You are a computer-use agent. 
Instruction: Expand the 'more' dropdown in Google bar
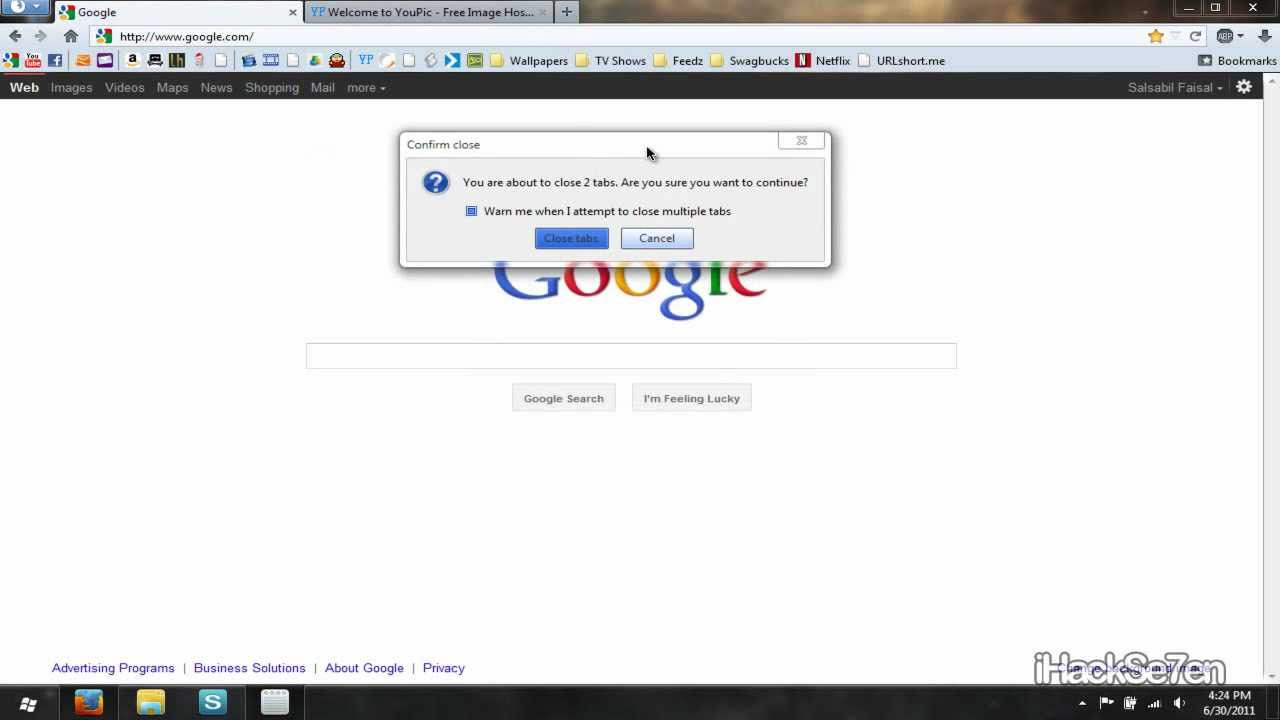366,87
